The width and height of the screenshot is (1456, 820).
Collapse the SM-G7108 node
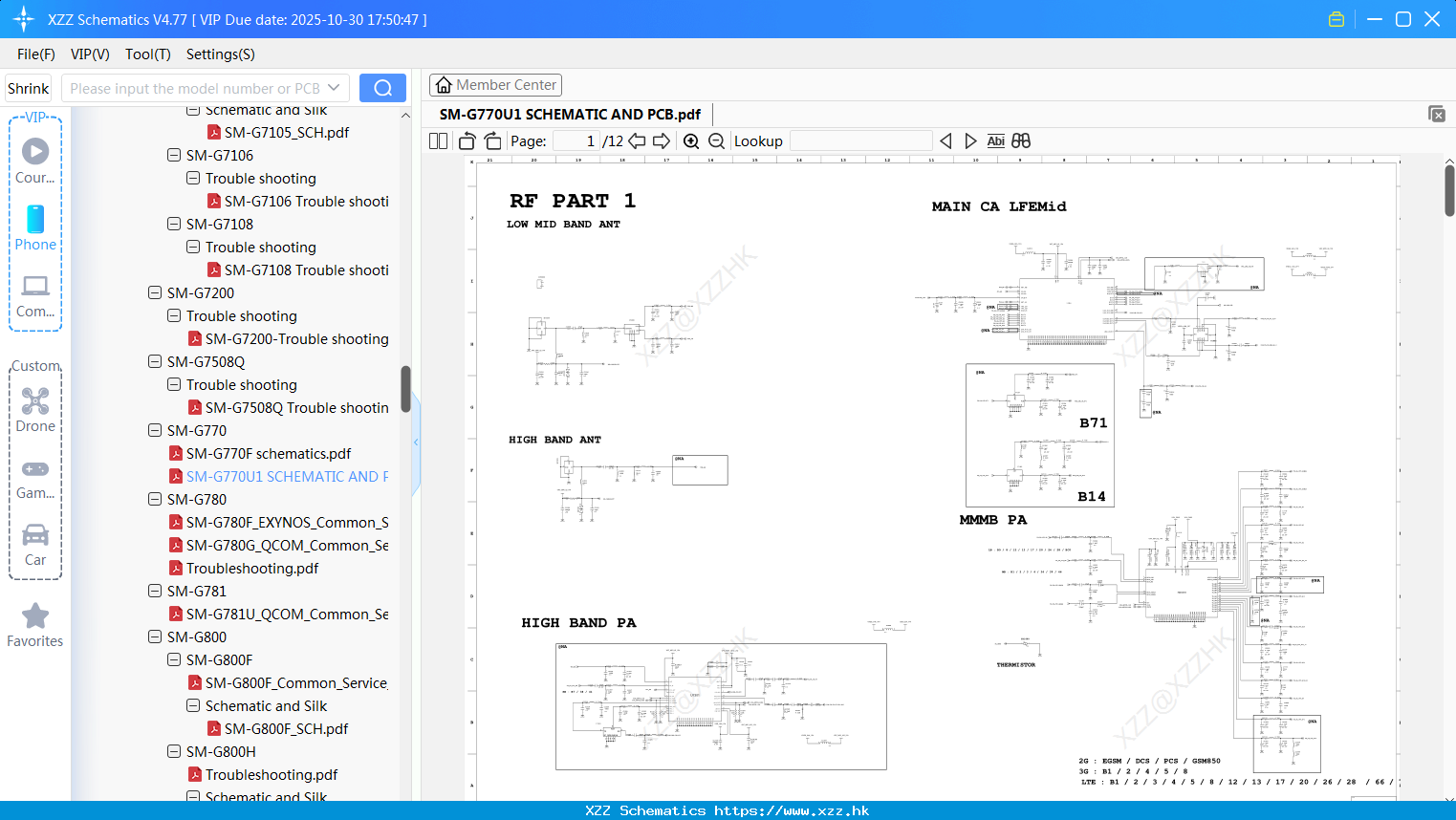[174, 224]
